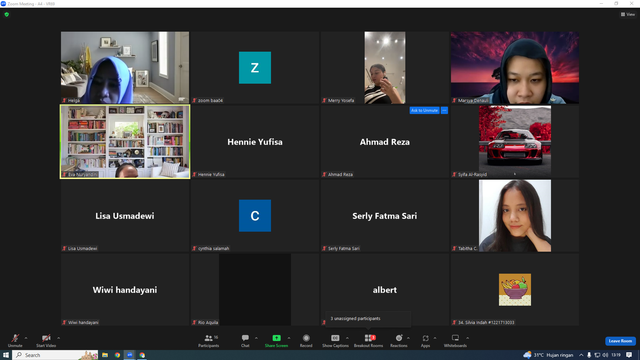Select the Lisa Usmadewi participant tile
Image resolution: width=640 pixels, height=360 pixels.
click(125, 216)
